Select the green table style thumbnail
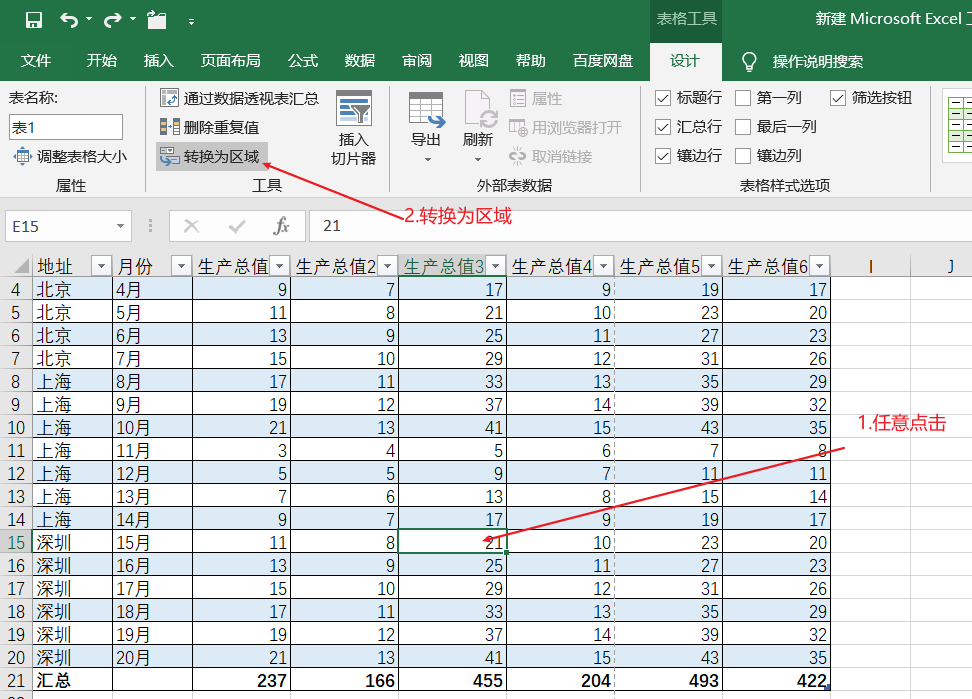The width and height of the screenshot is (972, 699). (x=957, y=125)
